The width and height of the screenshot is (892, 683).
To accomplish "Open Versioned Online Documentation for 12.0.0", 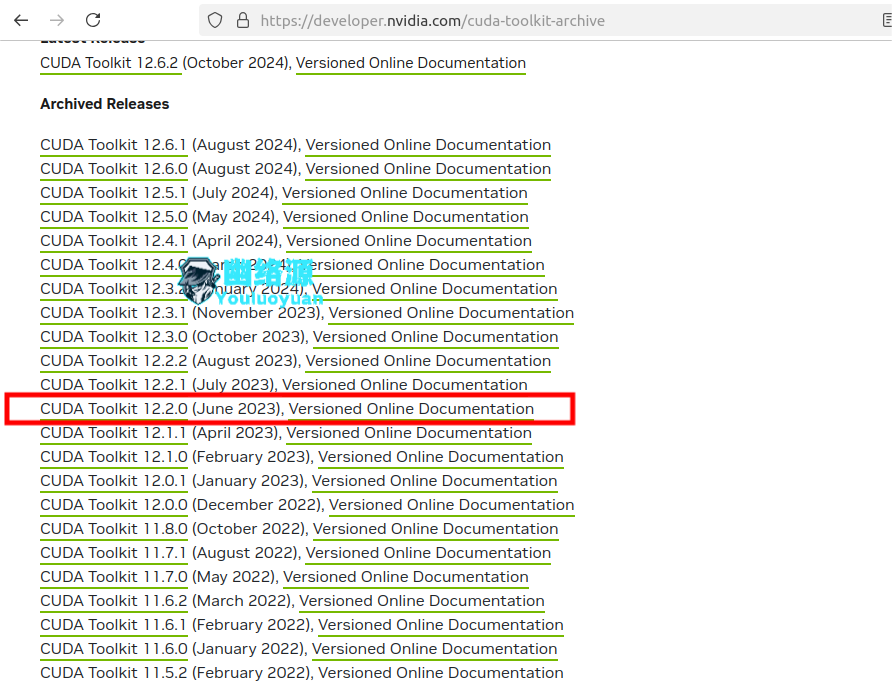I will (x=452, y=504).
